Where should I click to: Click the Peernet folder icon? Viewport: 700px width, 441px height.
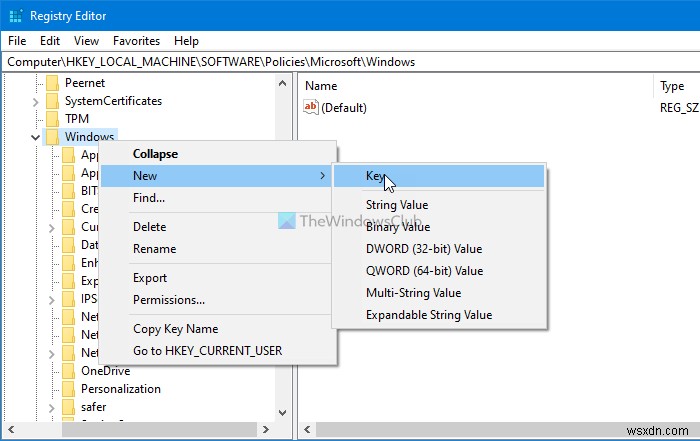(x=53, y=83)
